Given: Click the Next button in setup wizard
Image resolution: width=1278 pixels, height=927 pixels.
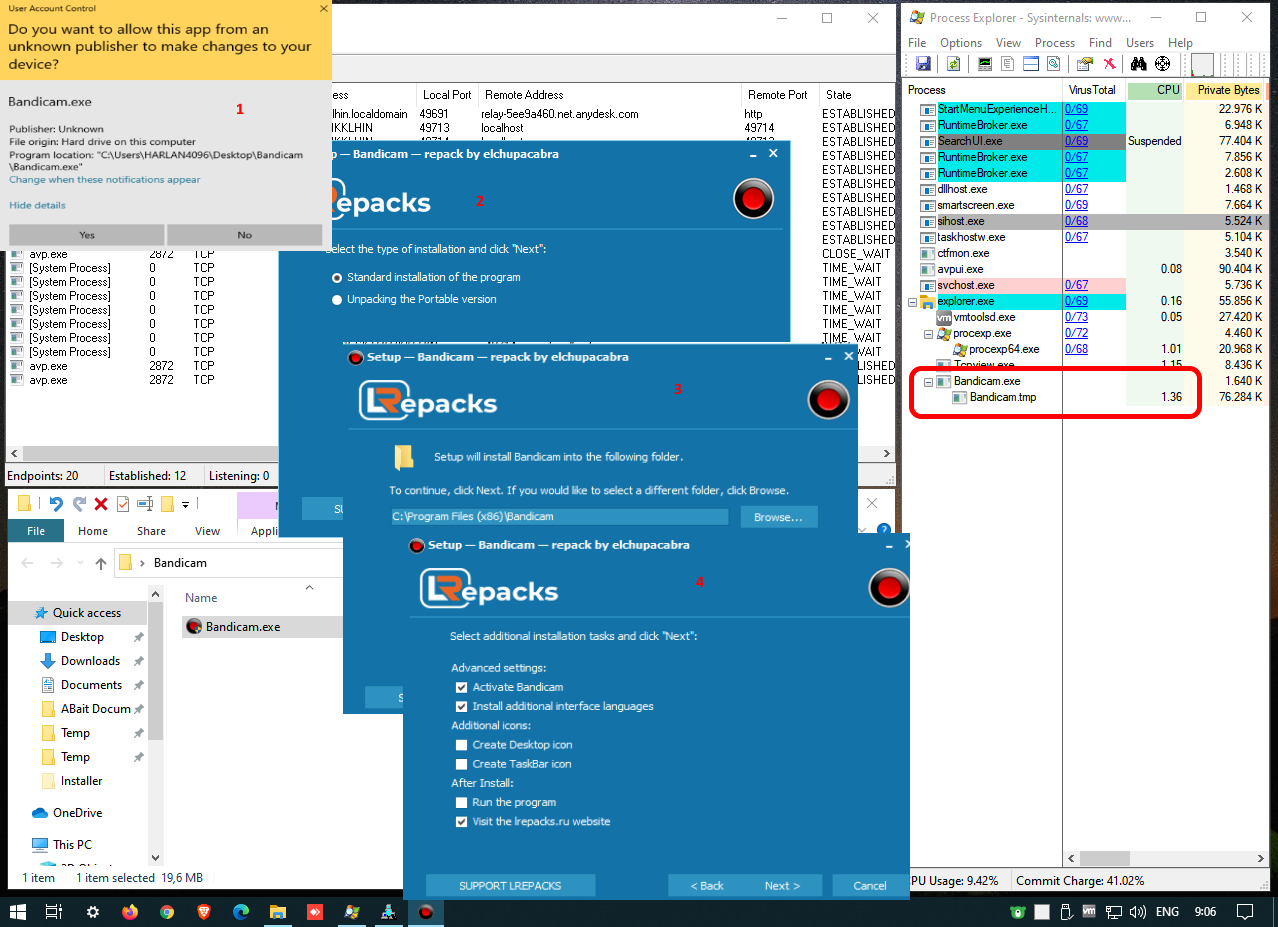Looking at the screenshot, I should (781, 886).
